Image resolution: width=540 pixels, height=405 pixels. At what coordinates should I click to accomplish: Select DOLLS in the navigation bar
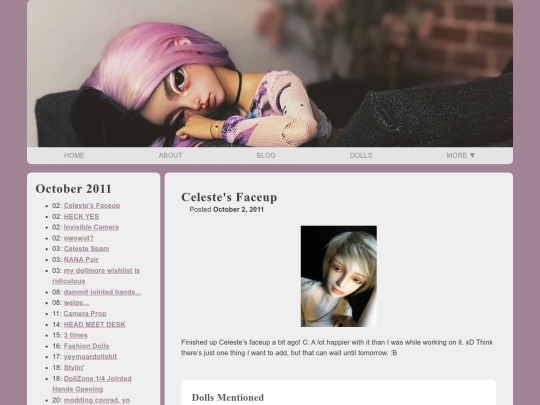361,155
